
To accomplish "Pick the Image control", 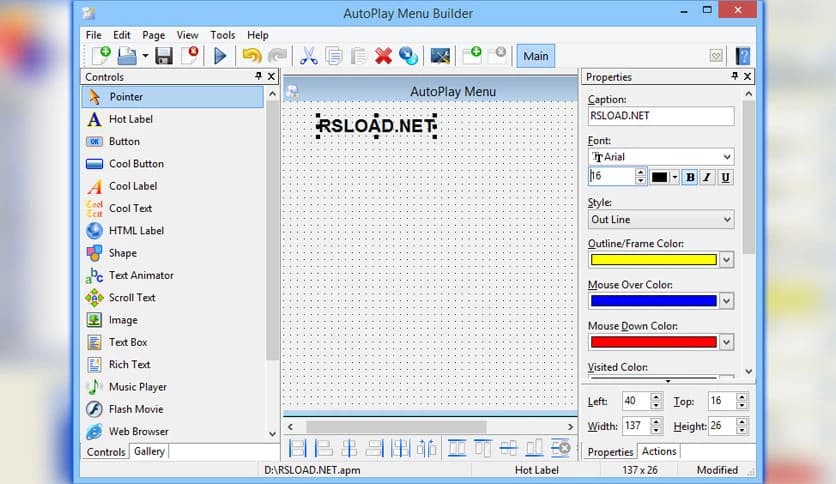I will (x=173, y=320).
